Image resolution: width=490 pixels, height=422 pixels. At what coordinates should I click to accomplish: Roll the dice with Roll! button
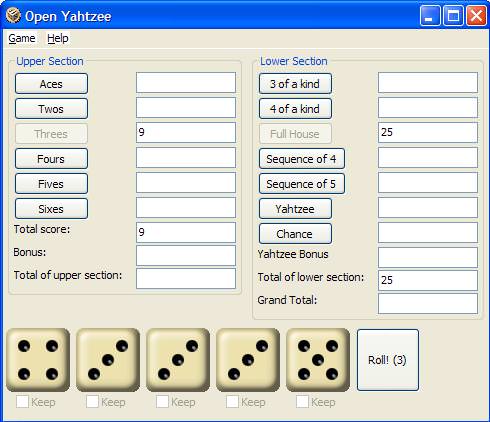click(x=388, y=360)
